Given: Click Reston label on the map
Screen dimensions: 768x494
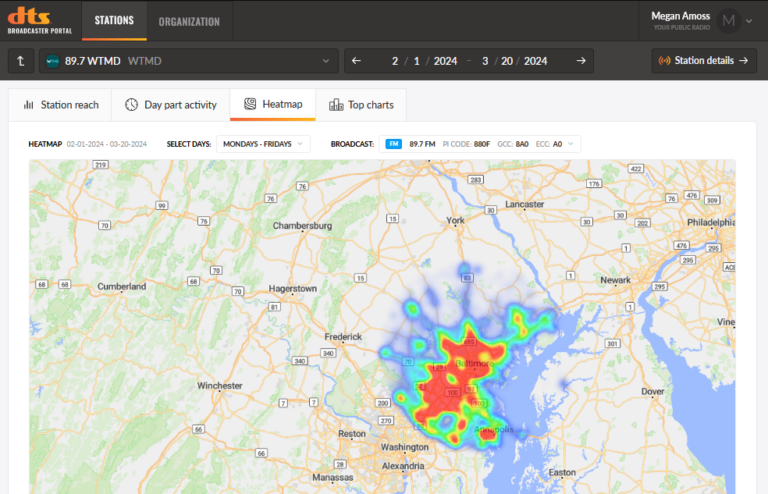Looking at the screenshot, I should point(352,434).
